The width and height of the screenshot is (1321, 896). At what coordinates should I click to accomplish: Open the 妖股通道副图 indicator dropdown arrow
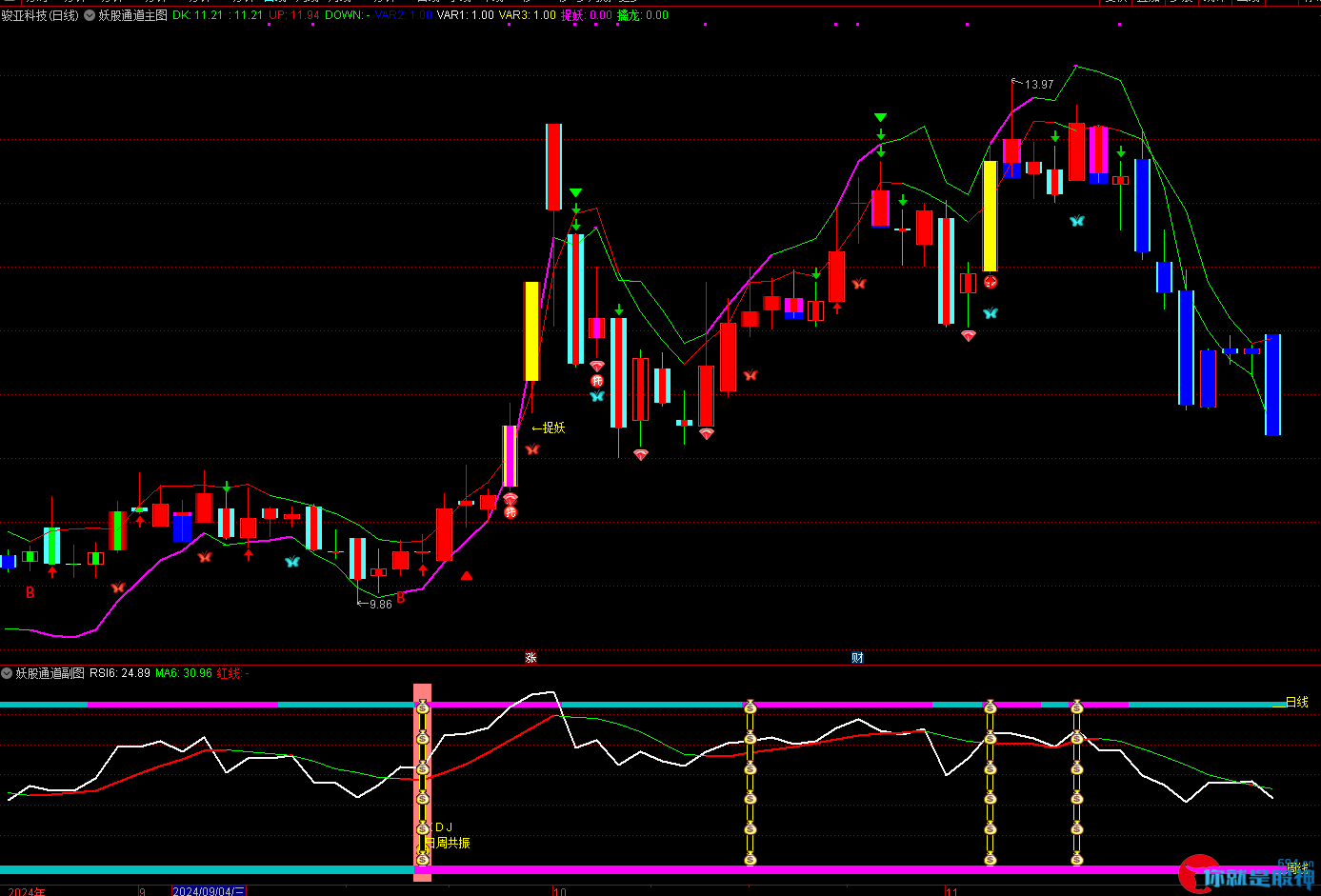click(8, 673)
